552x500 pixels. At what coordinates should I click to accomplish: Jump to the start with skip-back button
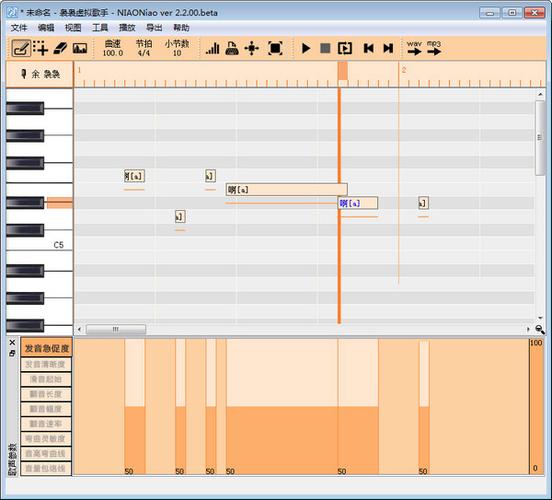coord(369,48)
